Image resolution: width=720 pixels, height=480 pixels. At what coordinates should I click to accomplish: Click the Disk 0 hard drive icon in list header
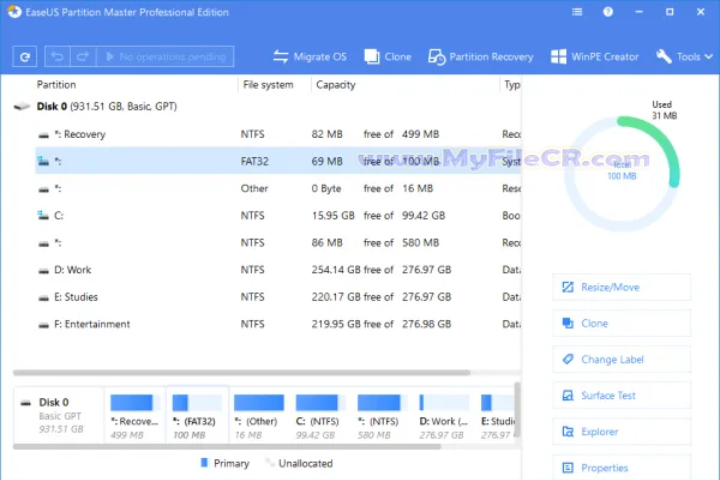point(21,107)
